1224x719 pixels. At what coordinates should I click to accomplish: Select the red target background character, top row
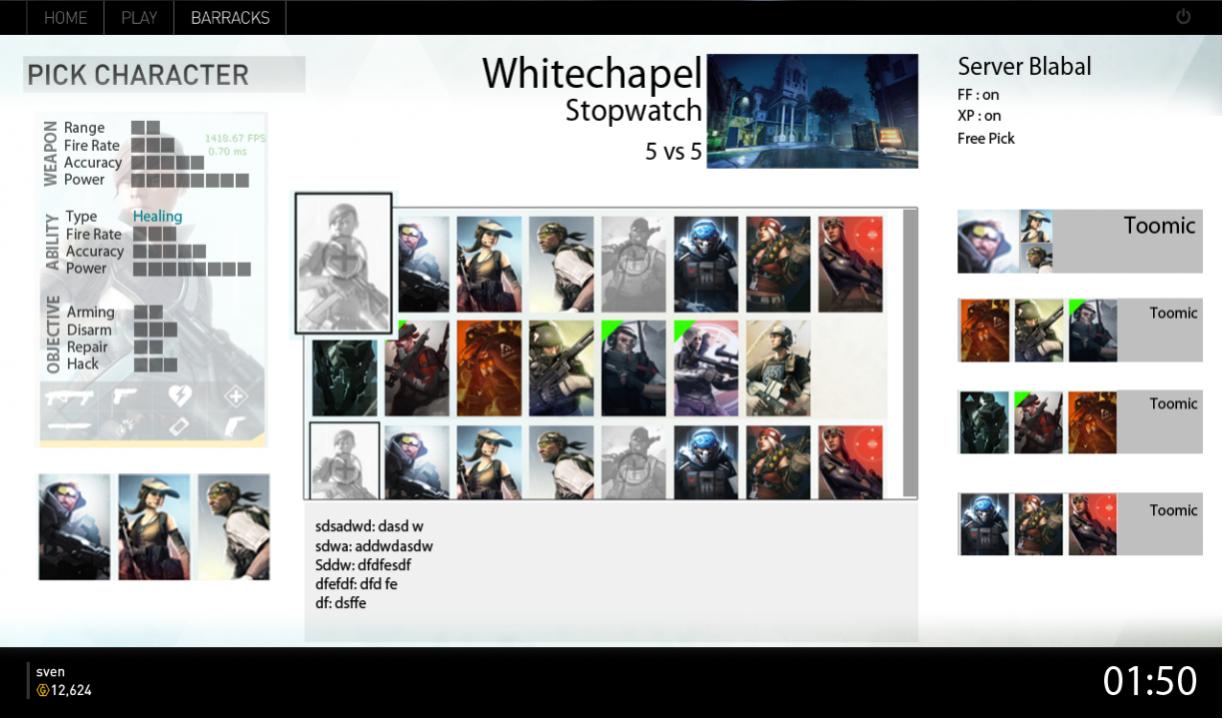[x=850, y=264]
